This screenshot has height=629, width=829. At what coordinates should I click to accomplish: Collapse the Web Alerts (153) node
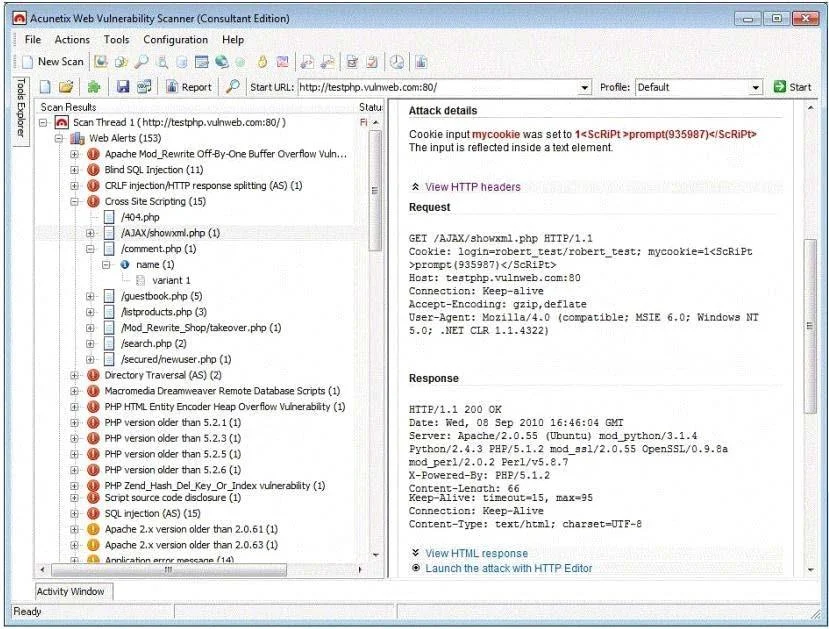tap(59, 138)
